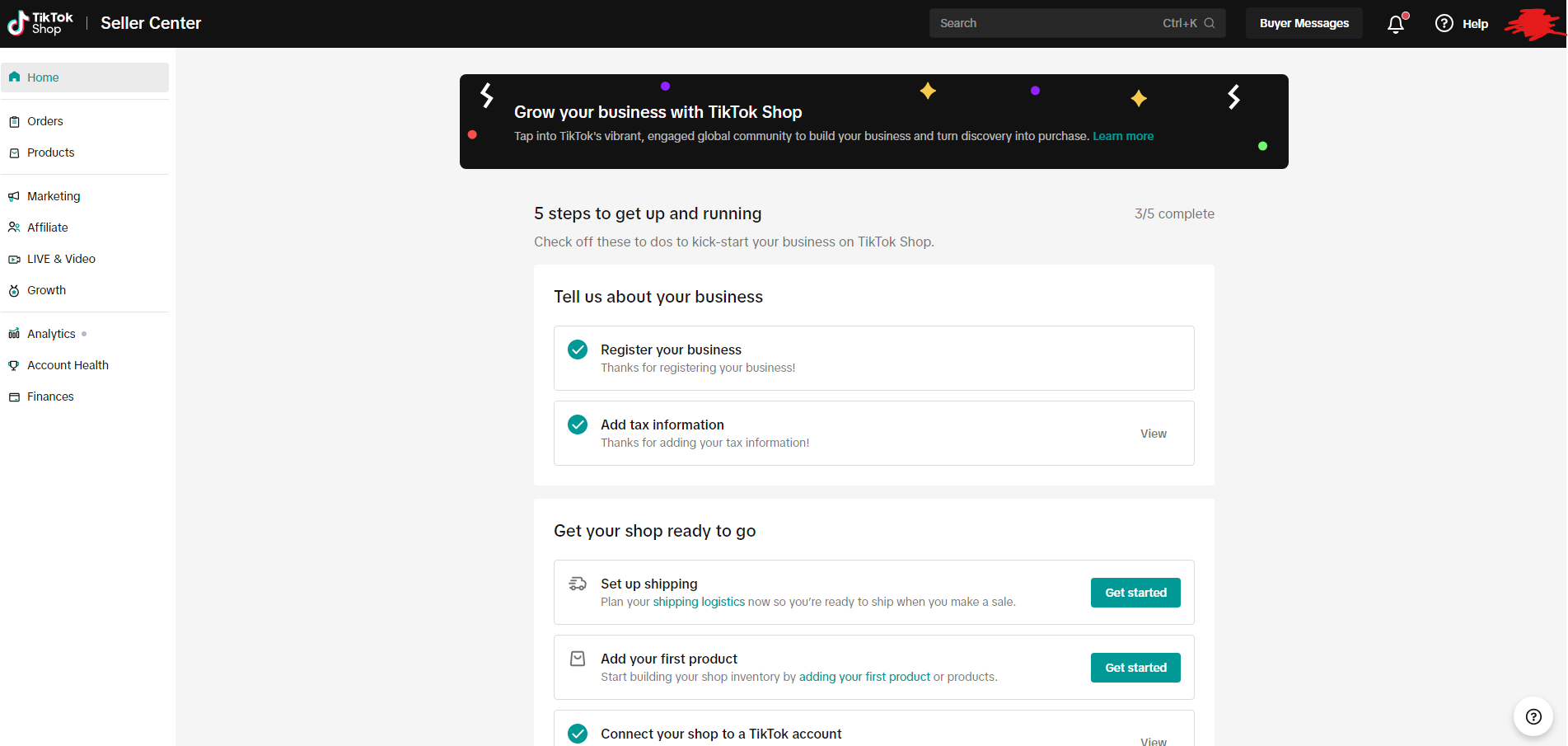Click View for Add tax information
The width and height of the screenshot is (1568, 746).
pos(1153,434)
